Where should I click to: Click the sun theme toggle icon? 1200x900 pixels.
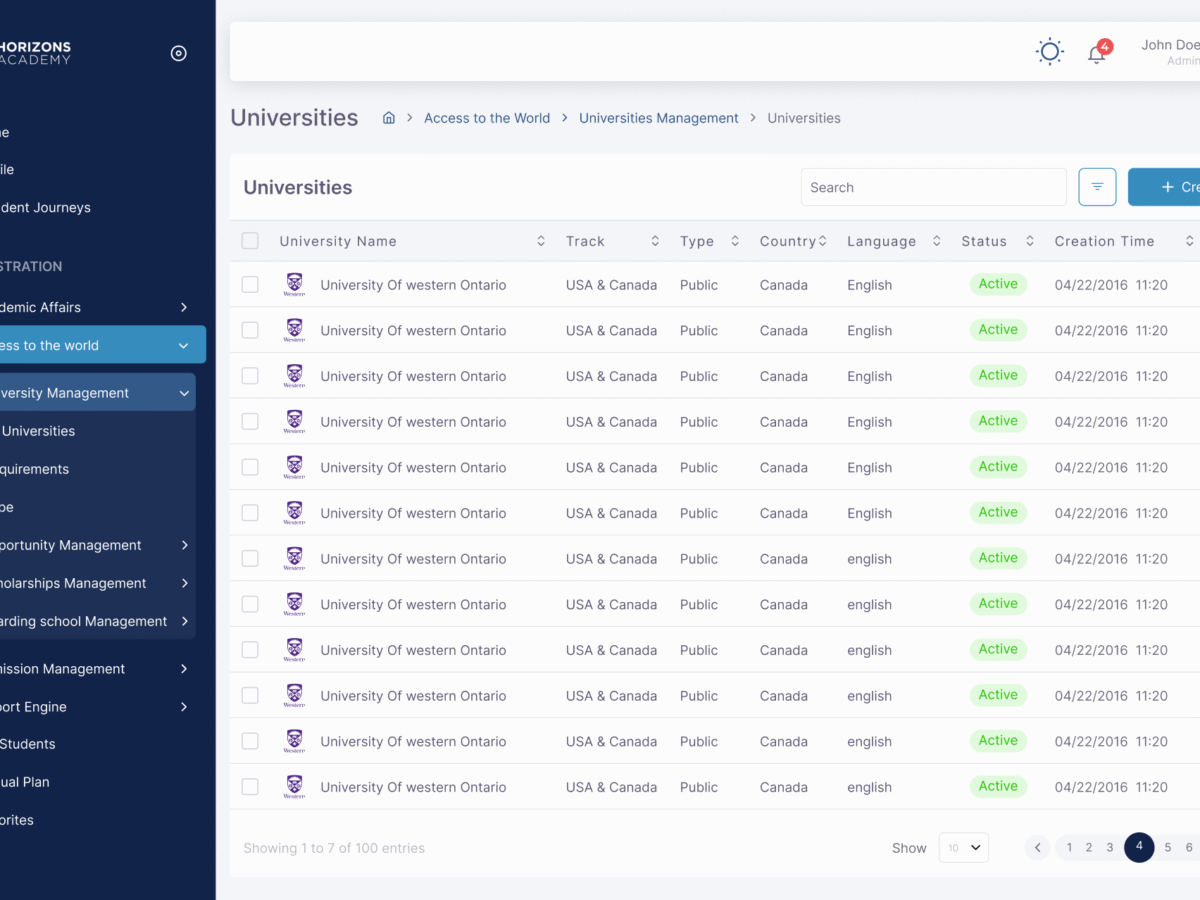(1049, 52)
